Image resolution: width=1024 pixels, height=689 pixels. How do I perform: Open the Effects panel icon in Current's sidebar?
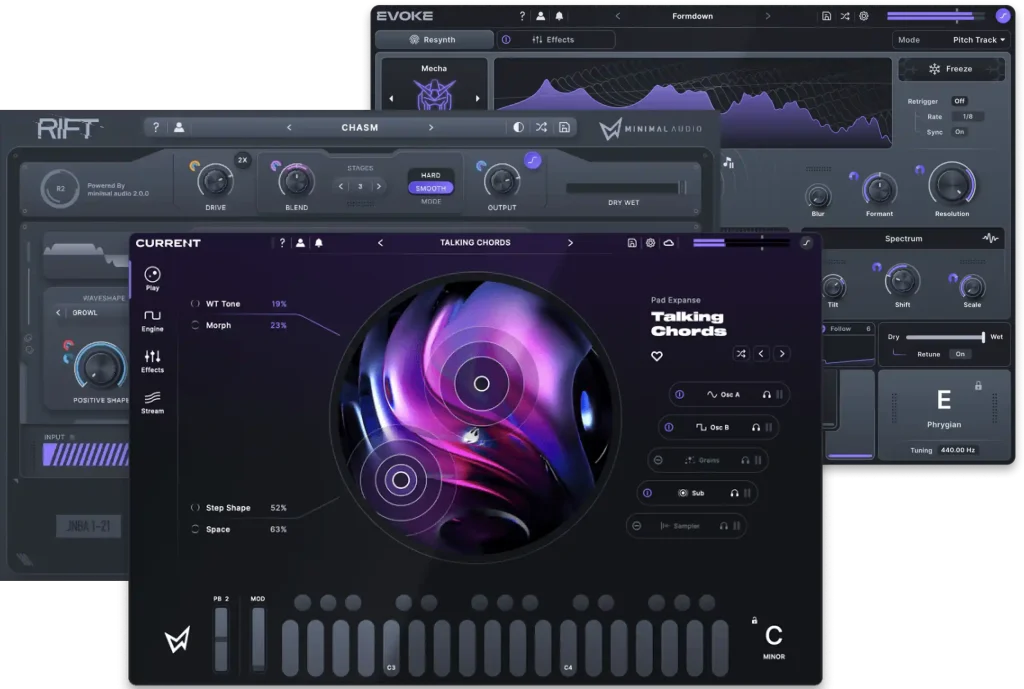pos(153,358)
